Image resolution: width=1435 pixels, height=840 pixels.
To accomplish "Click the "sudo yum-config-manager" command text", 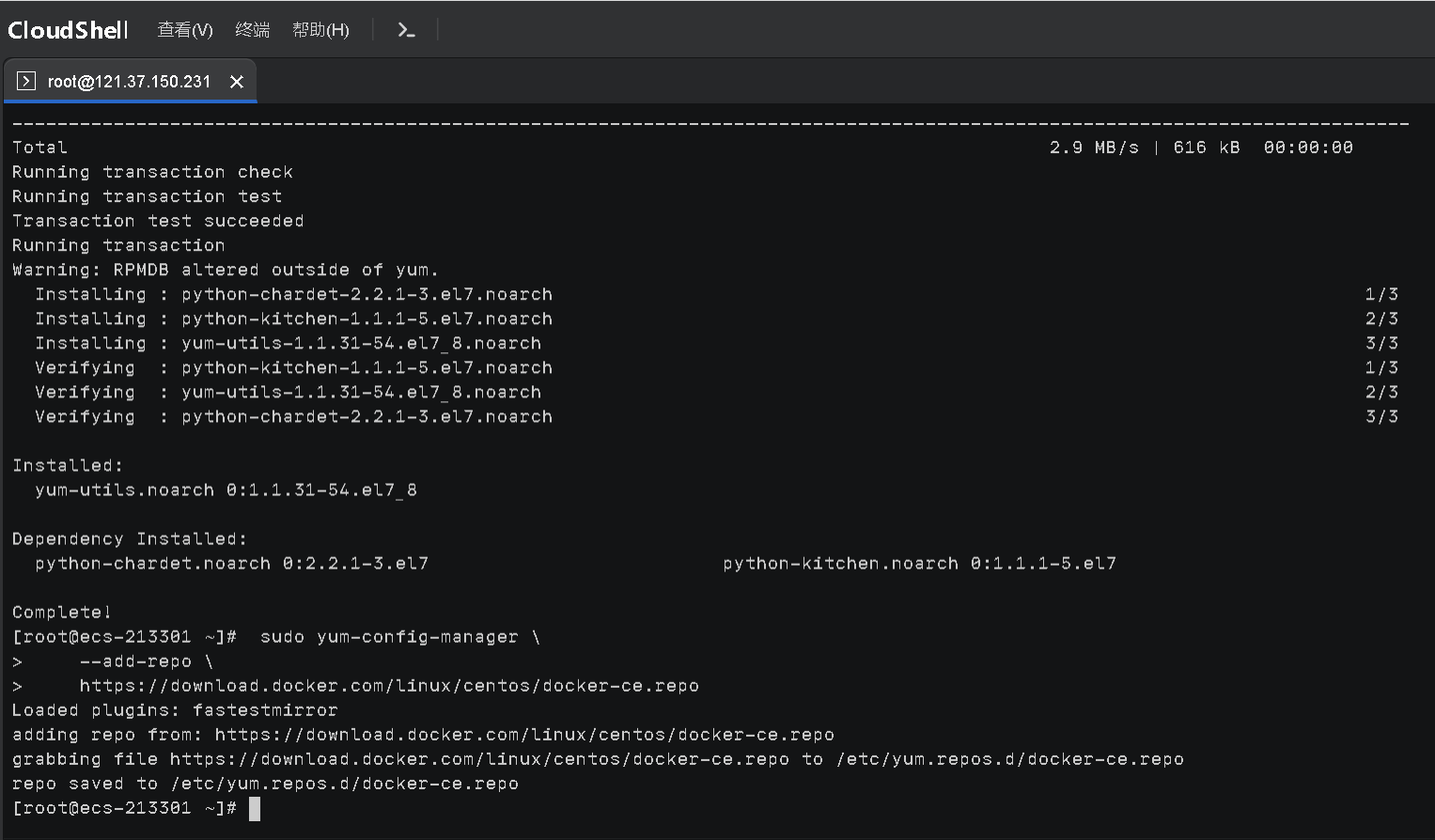I will (x=389, y=637).
